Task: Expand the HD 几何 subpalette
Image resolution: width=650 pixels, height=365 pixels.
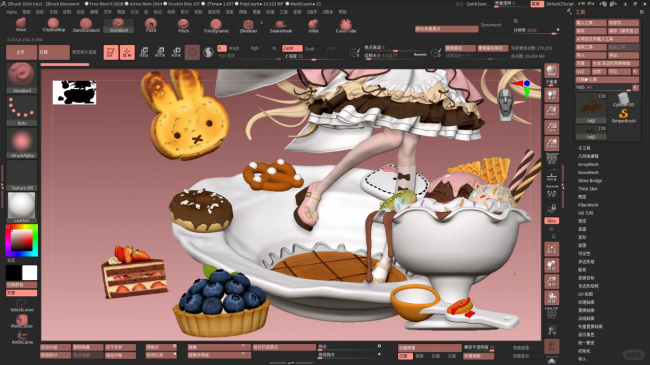Action: (x=585, y=213)
